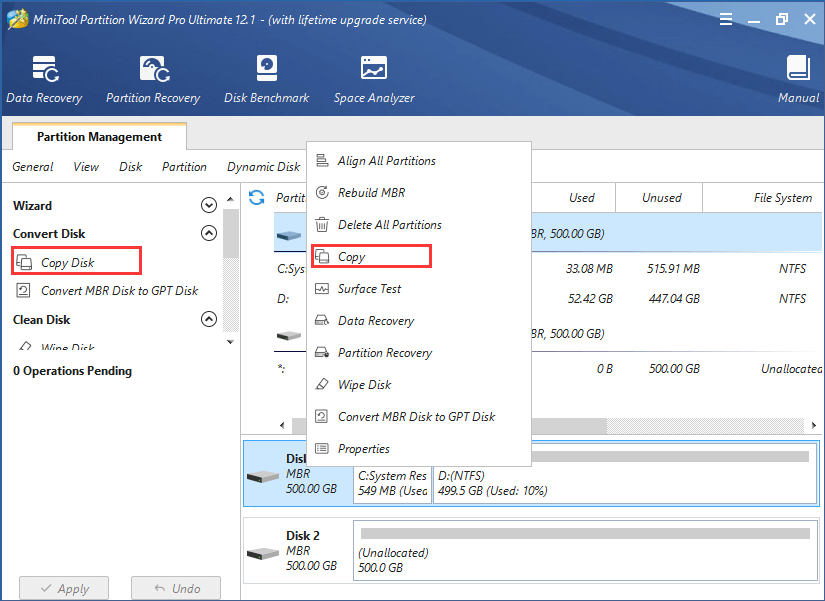Image resolution: width=825 pixels, height=601 pixels.
Task: Select the Disk 2 Unallocated block
Action: click(x=586, y=550)
